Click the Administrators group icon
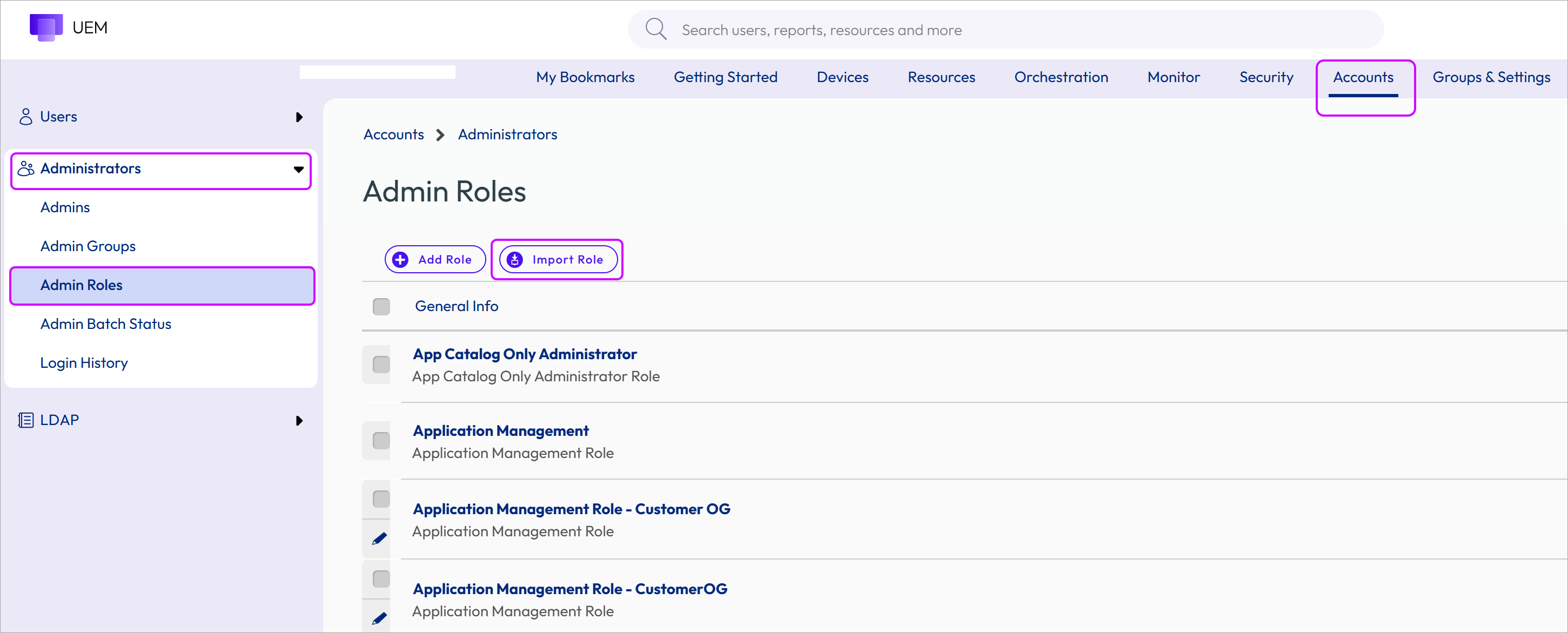This screenshot has height=633, width=1568. [x=25, y=168]
